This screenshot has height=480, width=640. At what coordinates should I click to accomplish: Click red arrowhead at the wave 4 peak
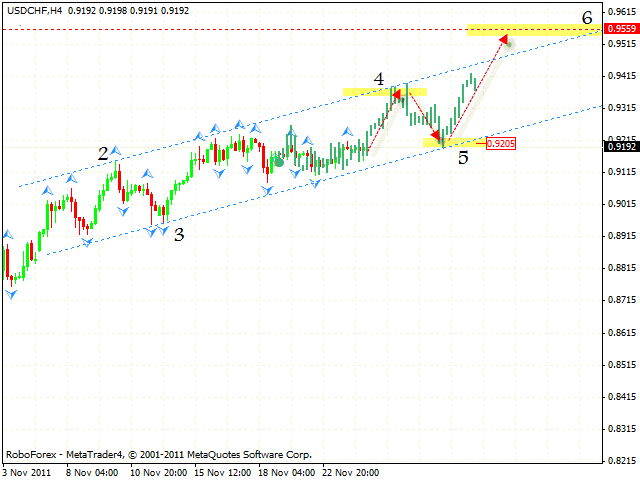(x=397, y=95)
